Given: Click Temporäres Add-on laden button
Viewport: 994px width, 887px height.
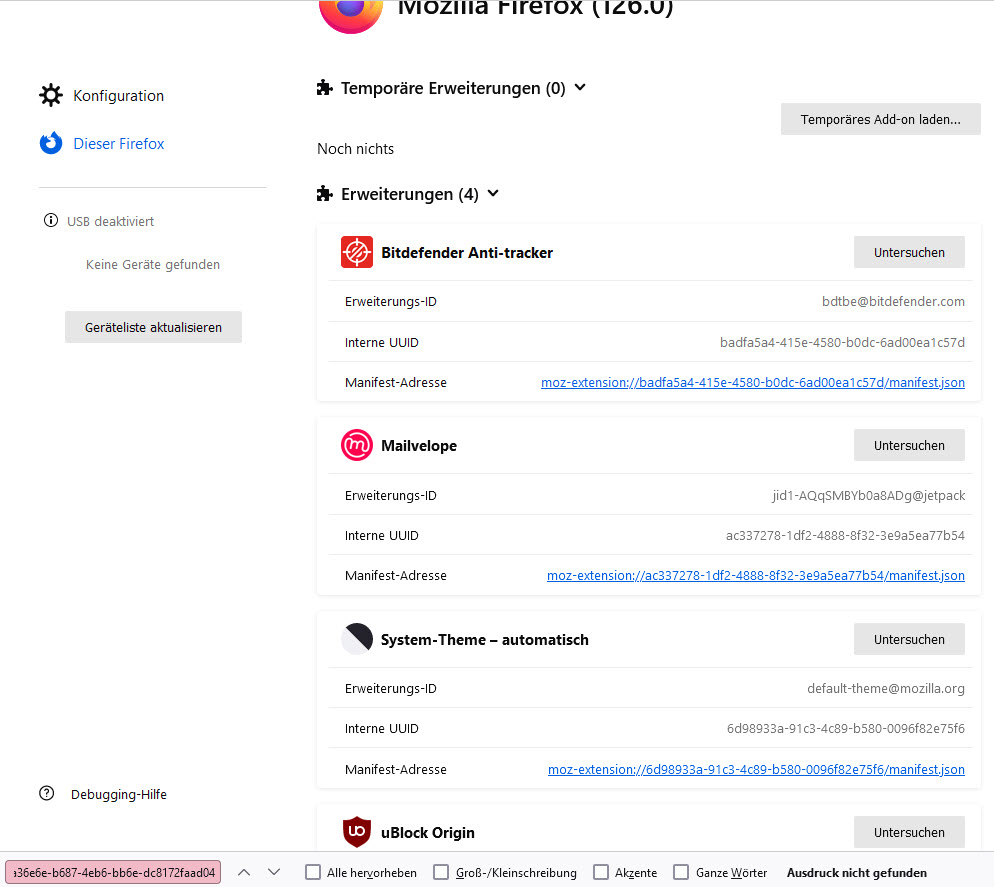Looking at the screenshot, I should point(881,119).
